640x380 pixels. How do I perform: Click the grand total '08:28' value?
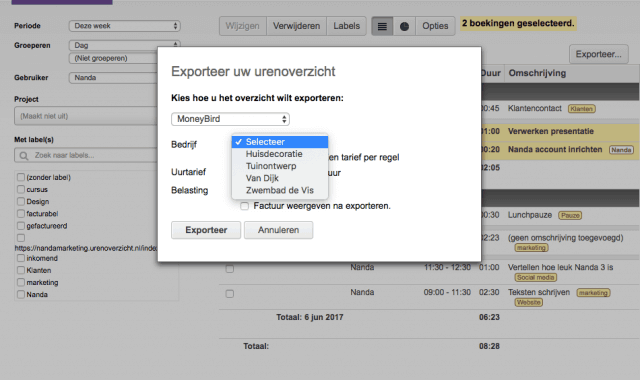(489, 346)
